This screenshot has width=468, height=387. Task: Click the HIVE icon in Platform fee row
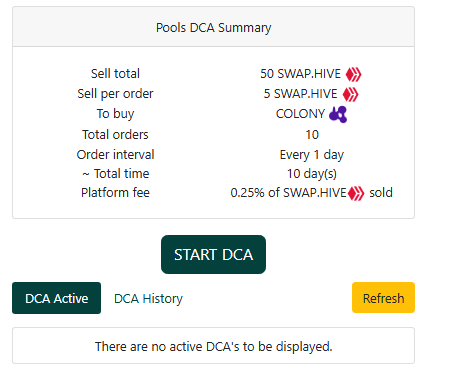(356, 193)
